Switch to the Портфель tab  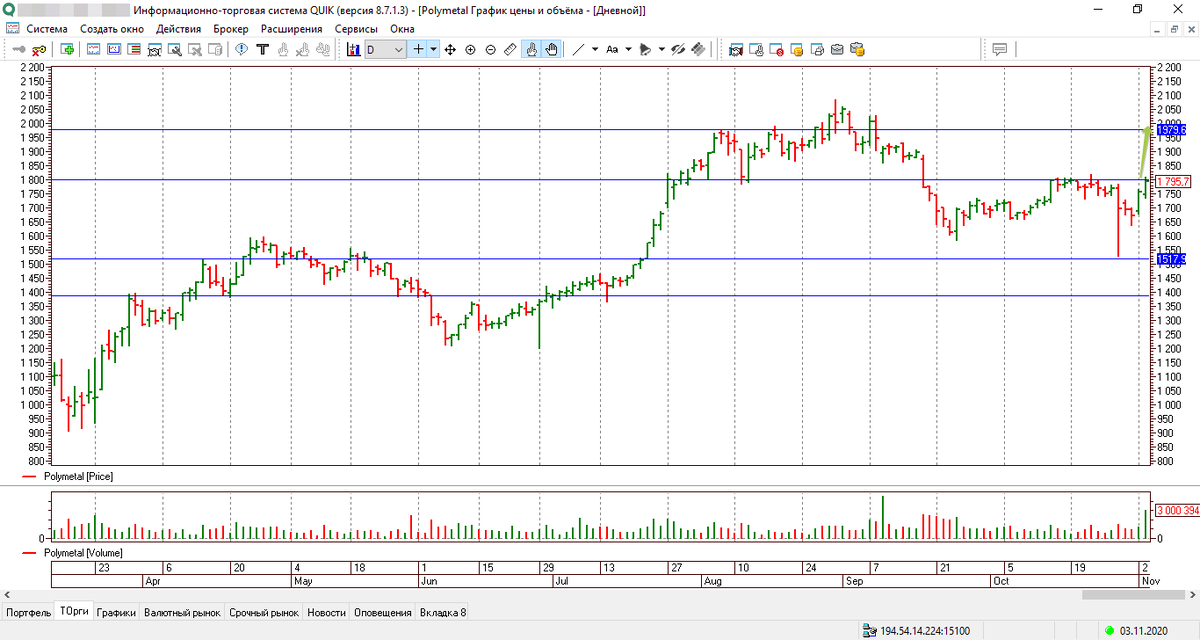click(29, 612)
